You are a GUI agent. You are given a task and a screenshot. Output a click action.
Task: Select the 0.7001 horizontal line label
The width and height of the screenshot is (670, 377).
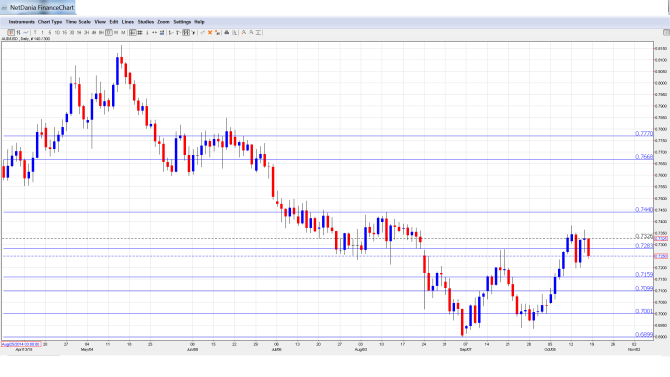[644, 311]
